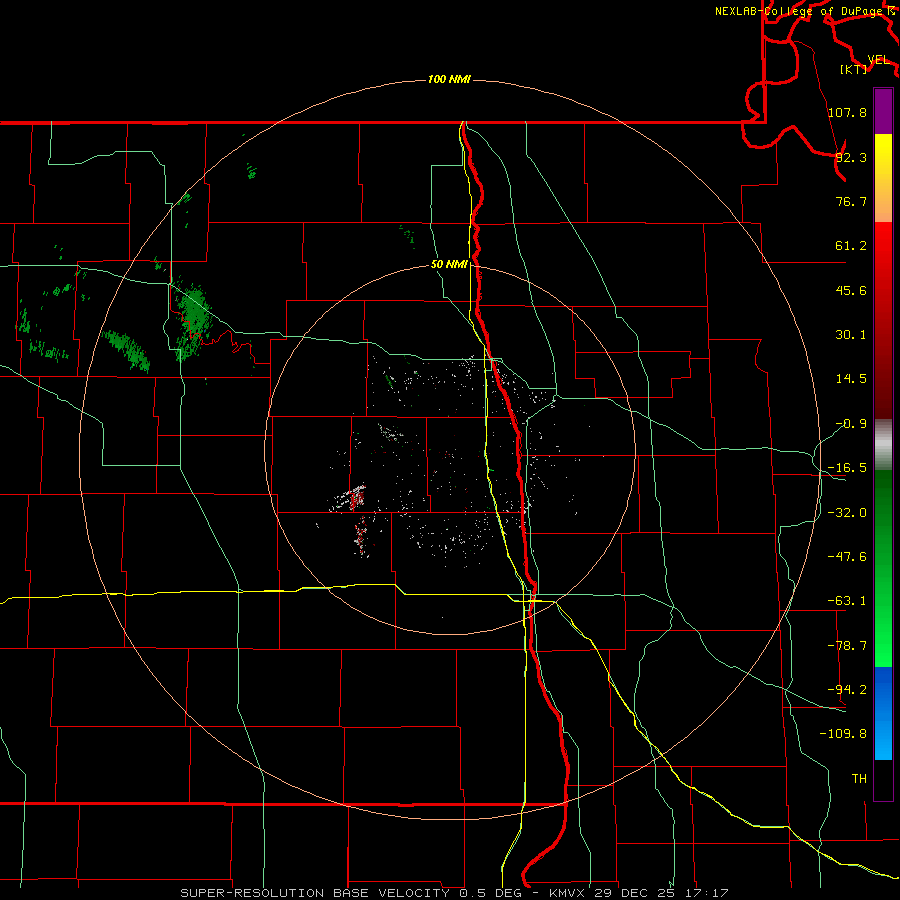Pick the blue segment of the color bar
This screenshot has width=900, height=900.
883,713
